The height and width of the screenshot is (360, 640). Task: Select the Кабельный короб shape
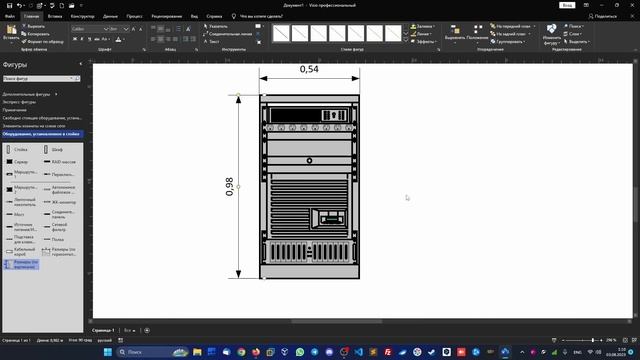(21, 252)
